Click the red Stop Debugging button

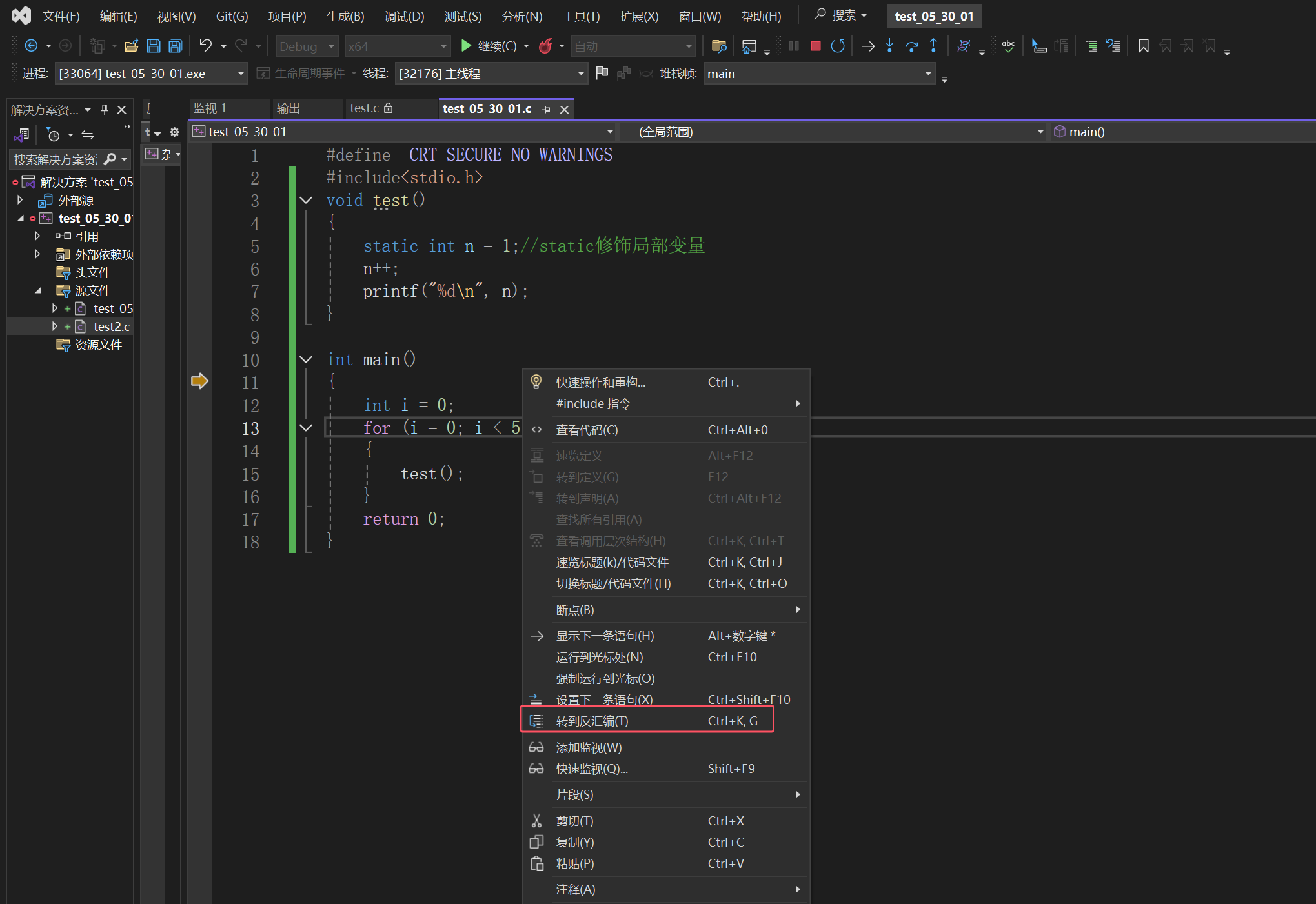pos(815,46)
